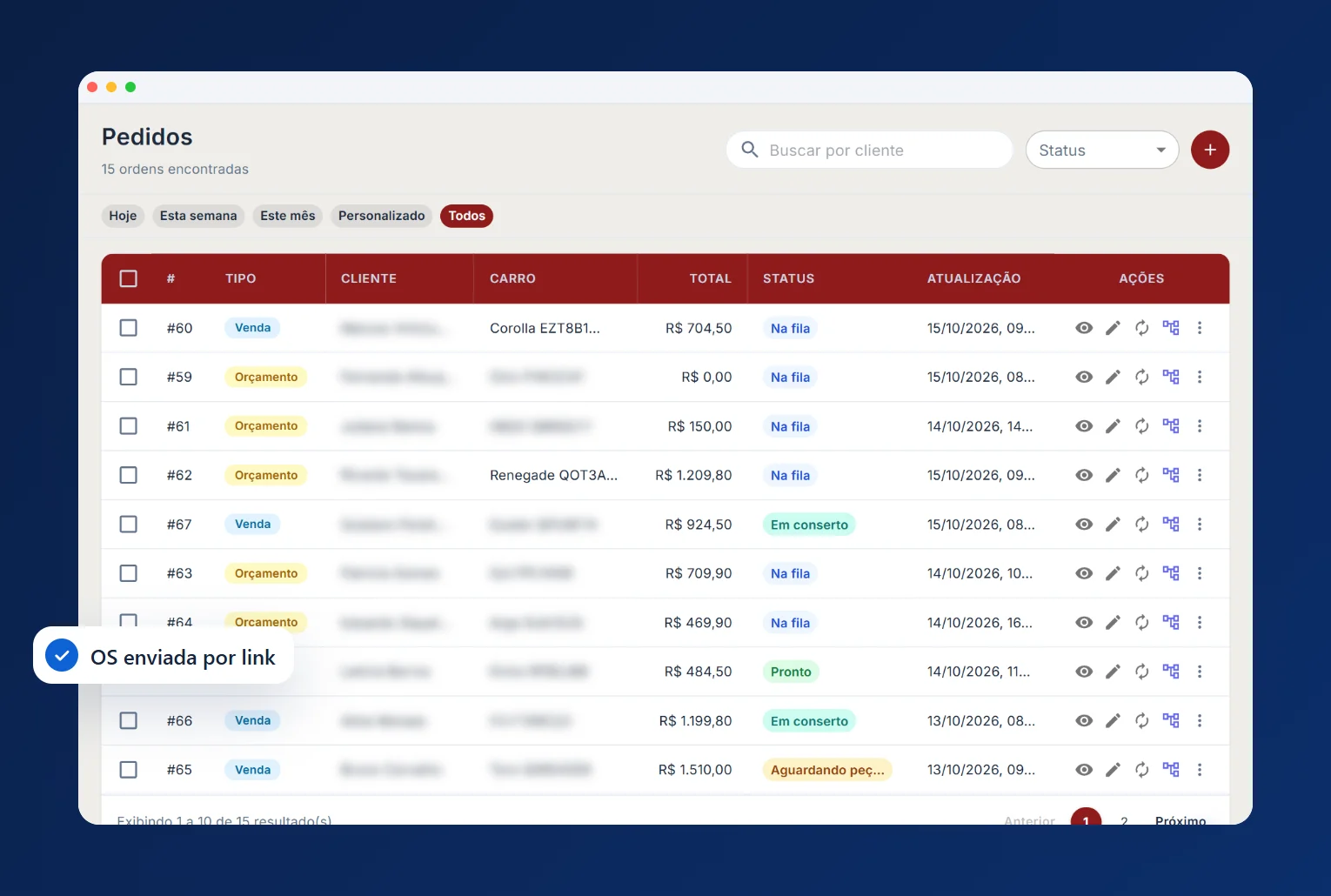Click the Pronto status badge
The width and height of the screenshot is (1331, 896).
click(791, 672)
